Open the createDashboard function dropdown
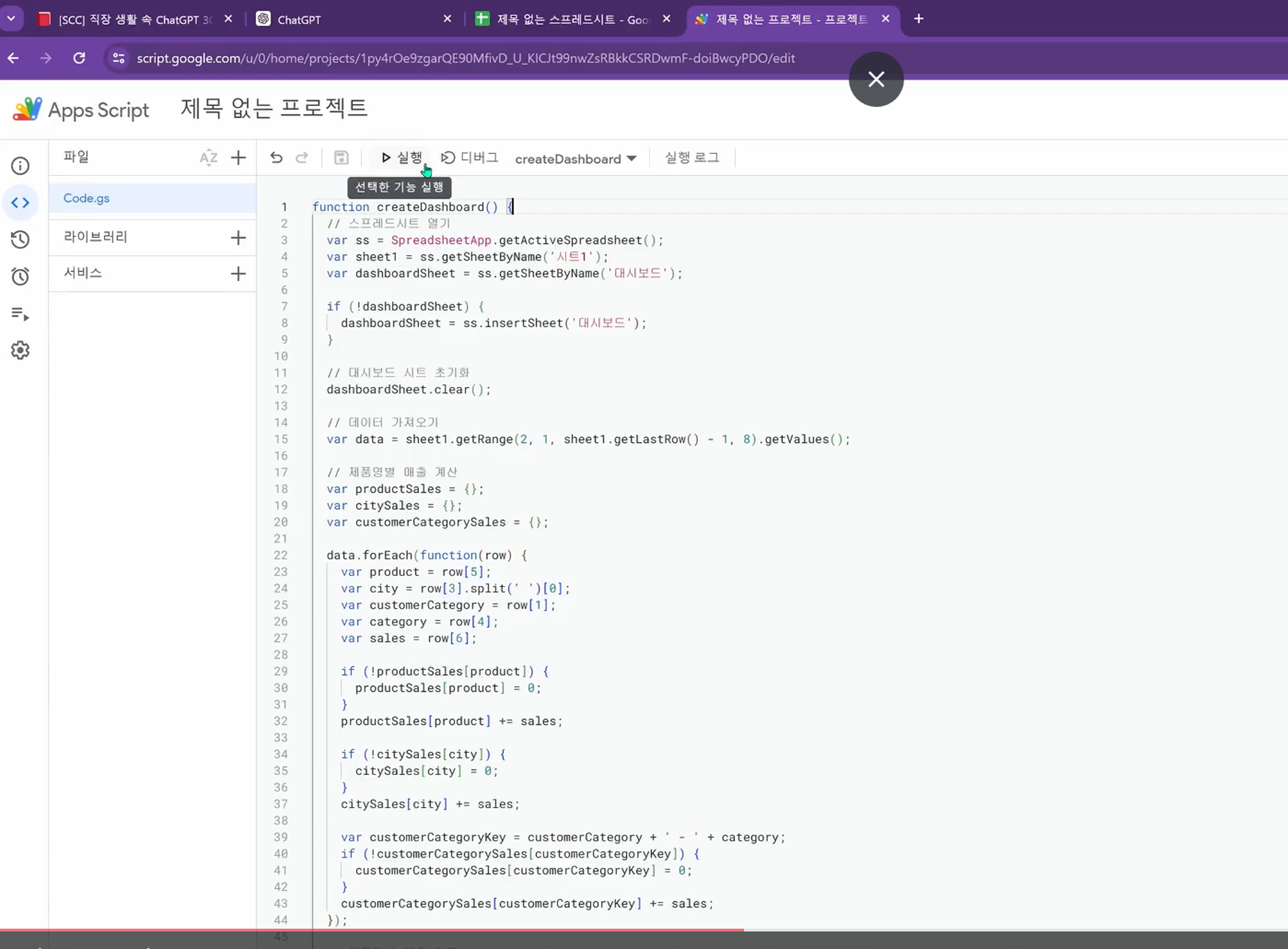This screenshot has width=1288, height=949. [x=575, y=158]
